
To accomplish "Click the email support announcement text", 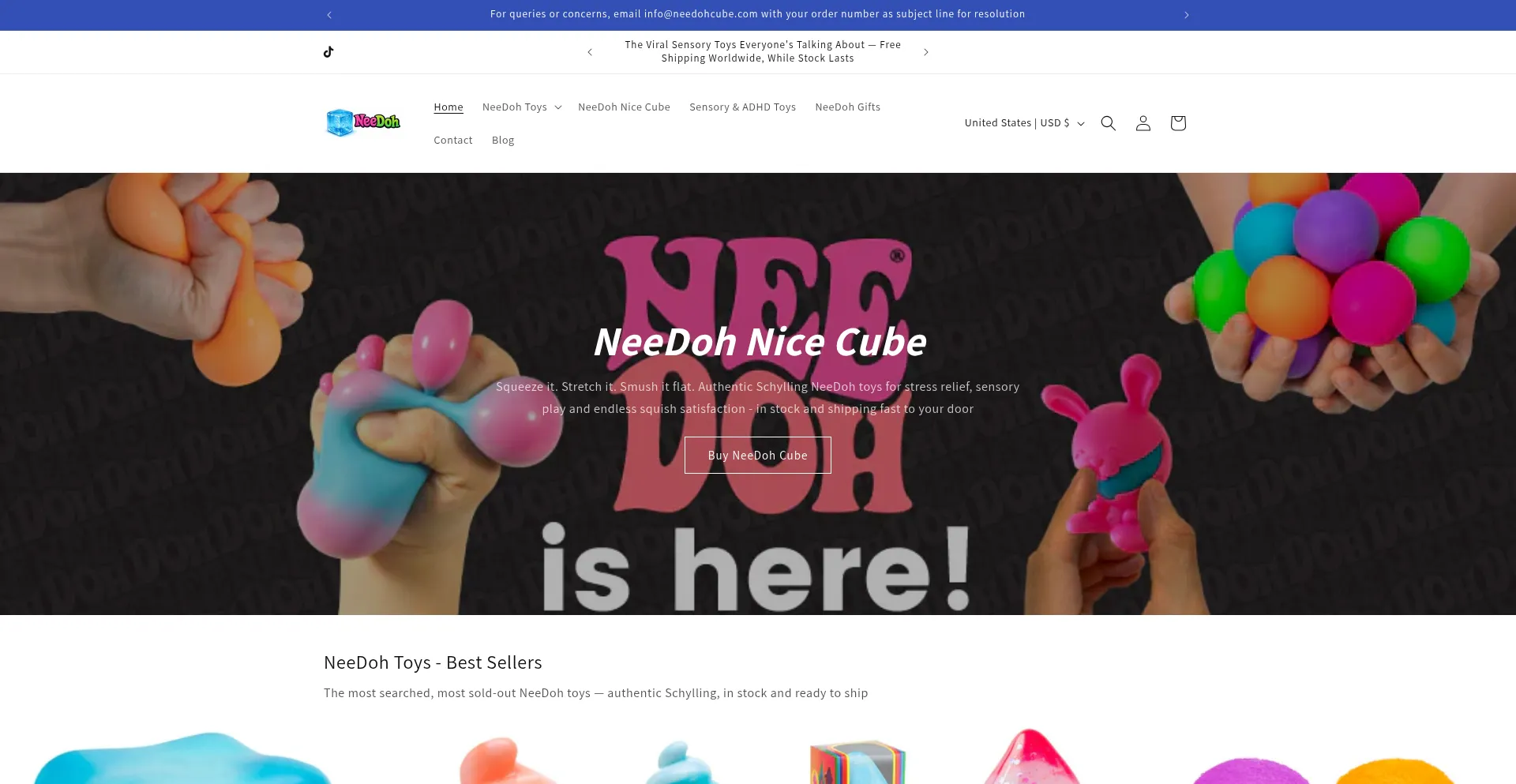I will (x=757, y=14).
